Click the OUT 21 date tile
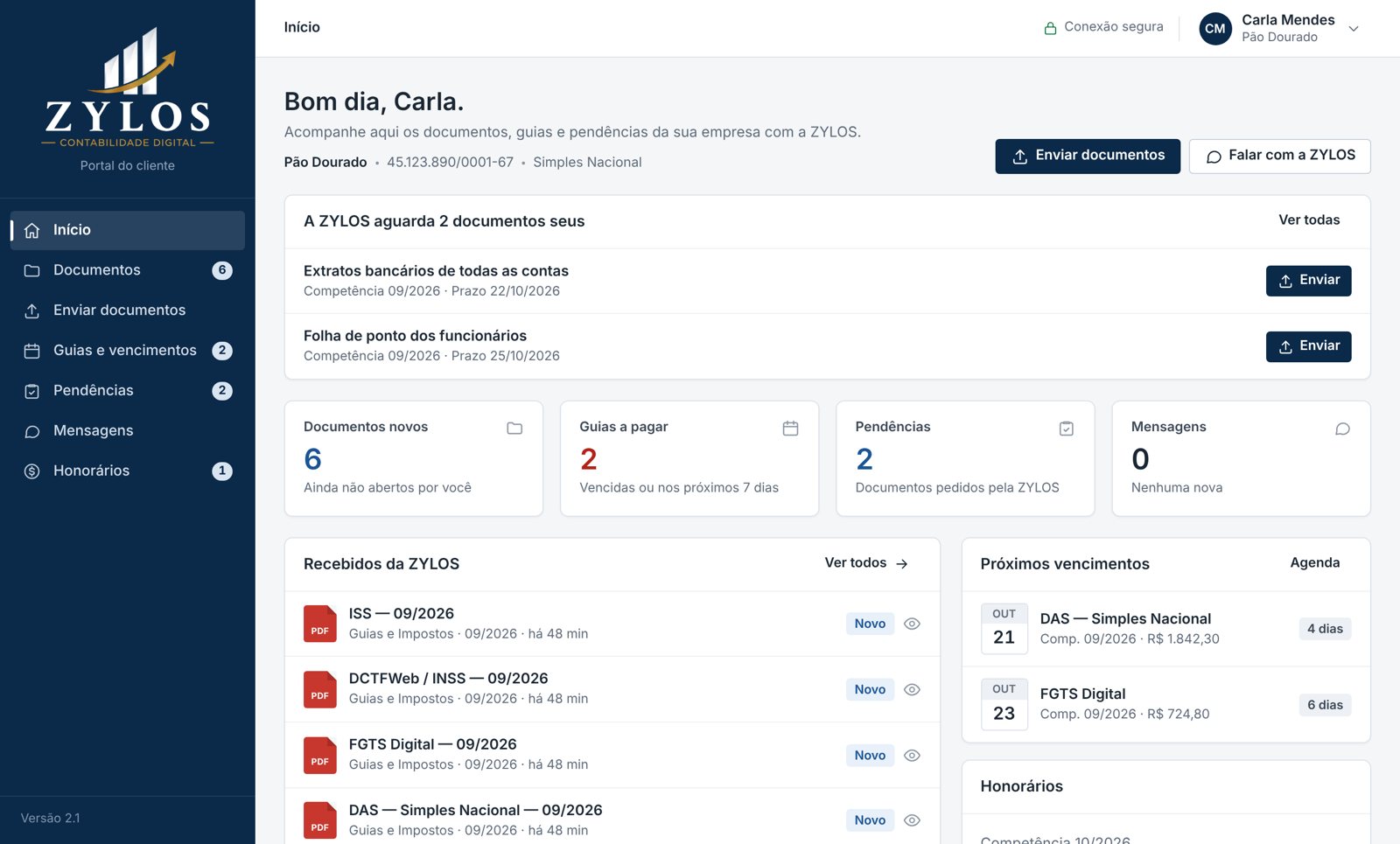 pyautogui.click(x=1004, y=629)
